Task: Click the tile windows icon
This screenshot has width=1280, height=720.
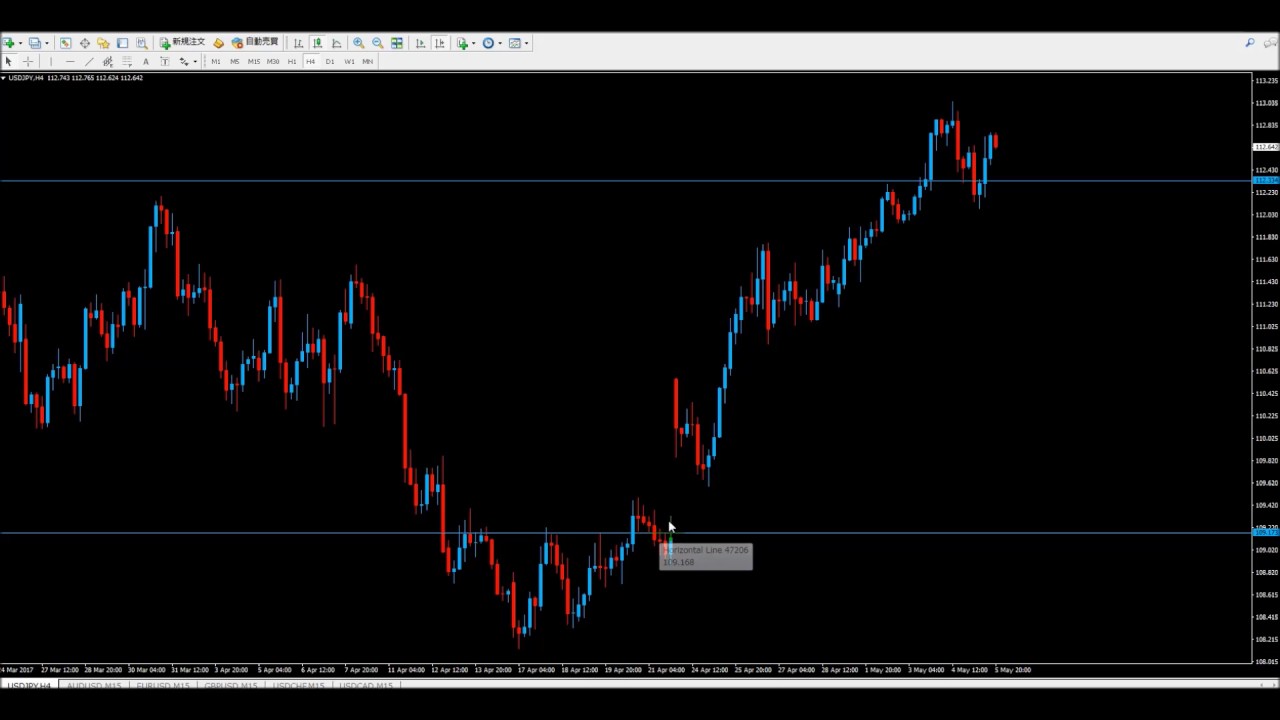Action: pyautogui.click(x=397, y=43)
